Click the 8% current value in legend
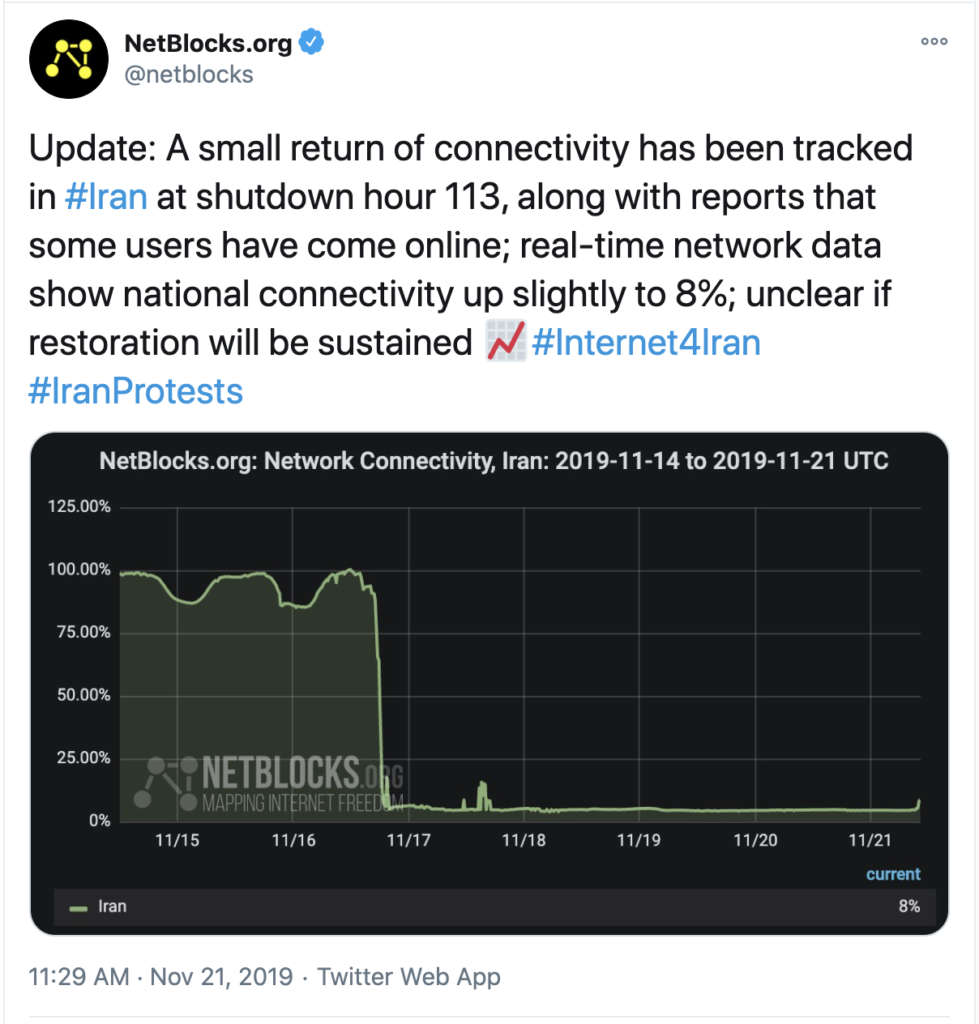Image resolution: width=979 pixels, height=1024 pixels. click(908, 907)
